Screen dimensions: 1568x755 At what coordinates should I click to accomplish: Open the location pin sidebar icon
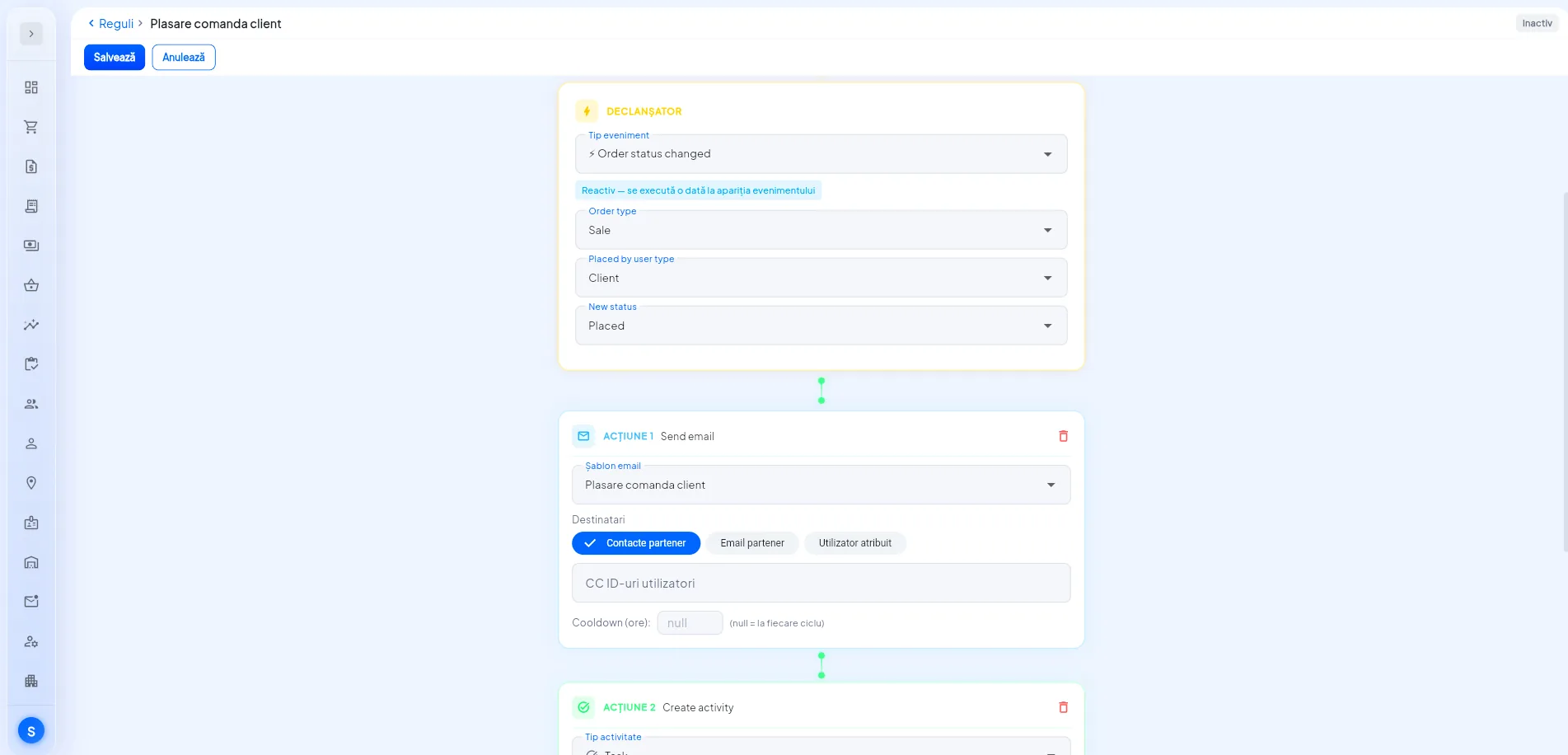tap(31, 483)
